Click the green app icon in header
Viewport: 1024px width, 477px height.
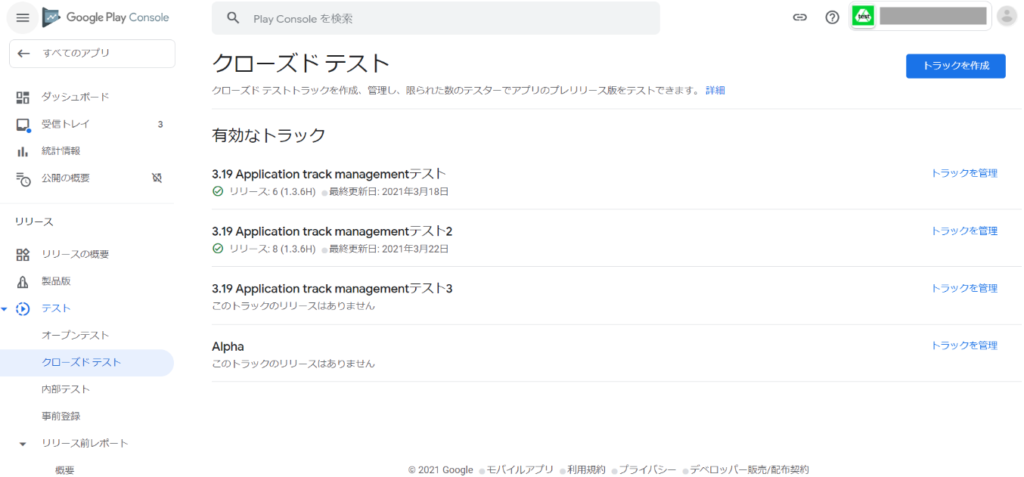point(863,16)
